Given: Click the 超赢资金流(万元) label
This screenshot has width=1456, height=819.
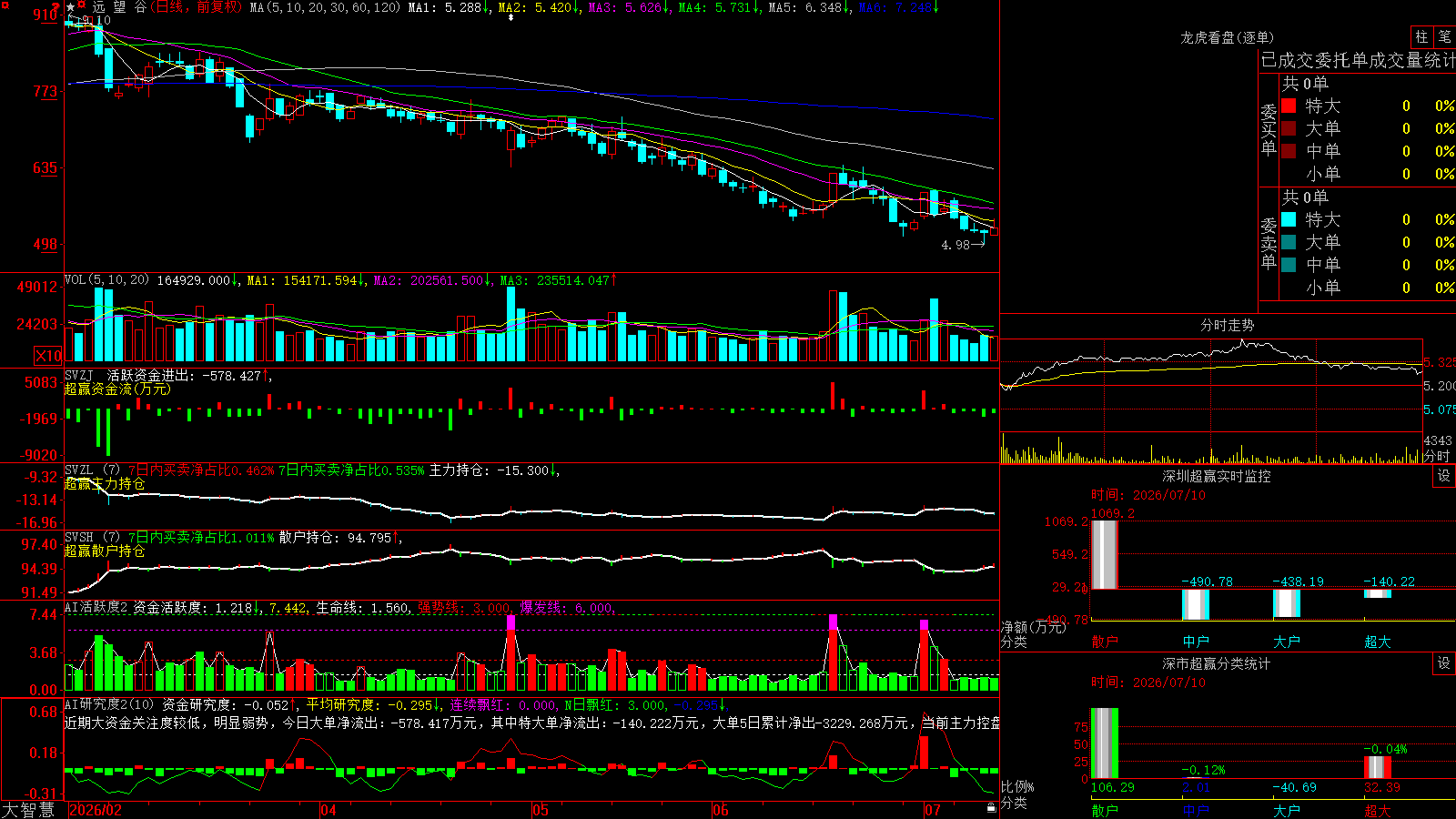Looking at the screenshot, I should (117, 389).
